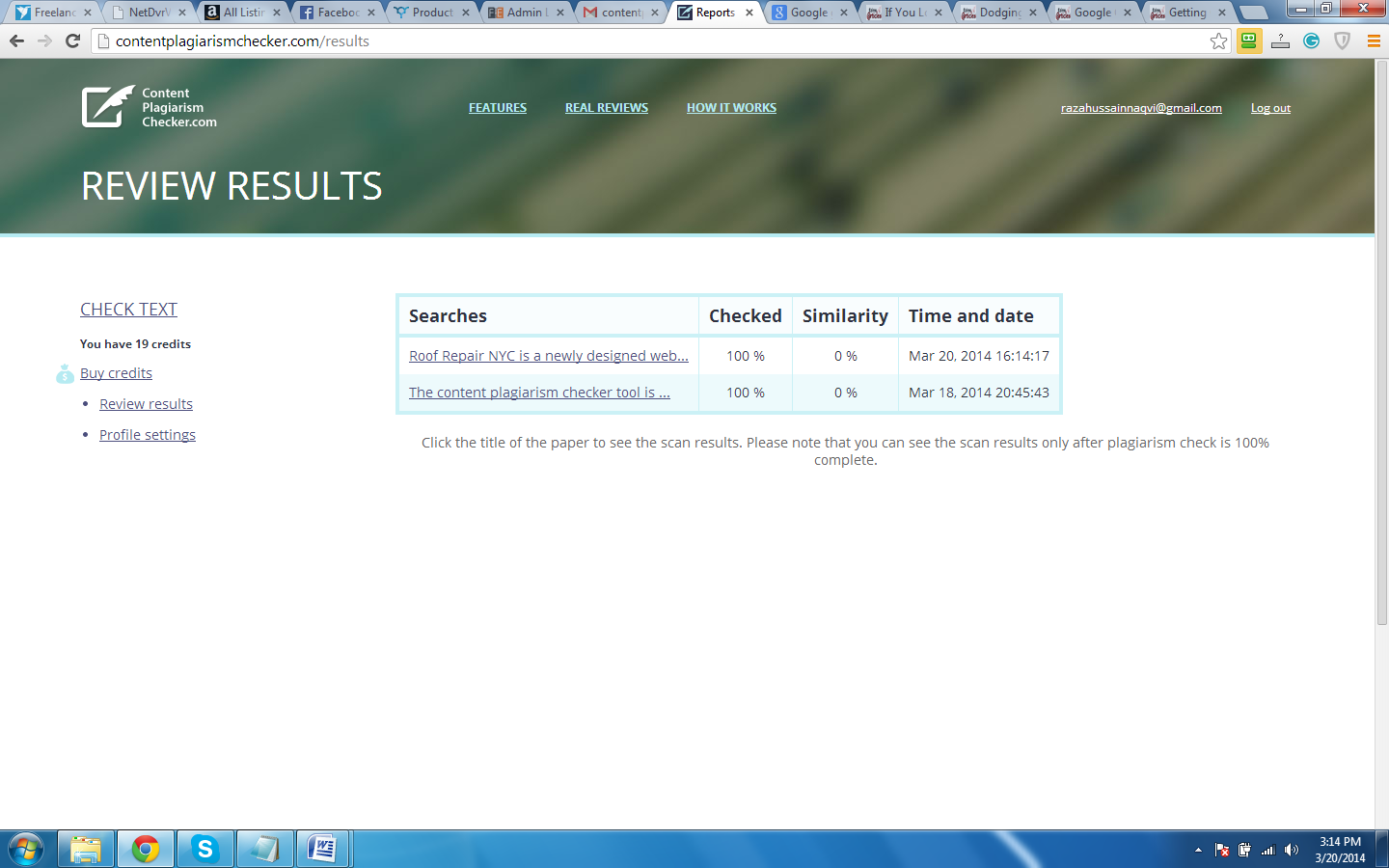This screenshot has width=1389, height=868.
Task: Click the shield extension icon in the toolbar
Action: [x=1342, y=41]
